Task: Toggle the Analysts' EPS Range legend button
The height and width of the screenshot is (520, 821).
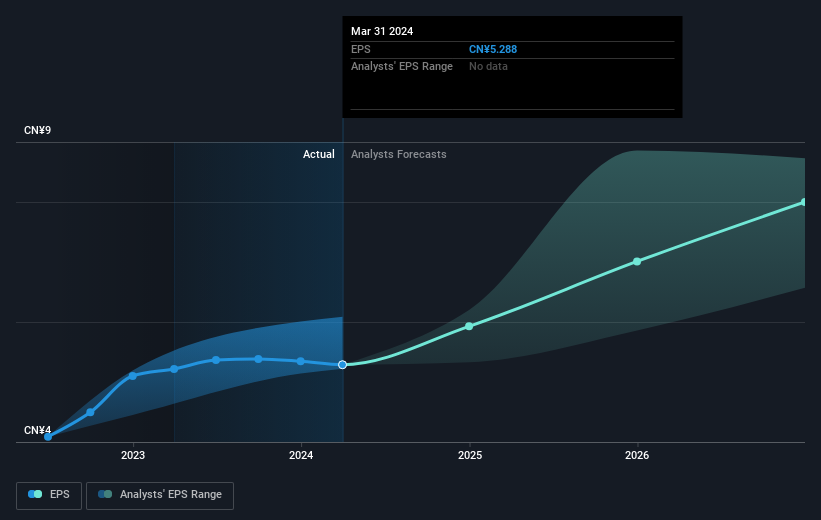Action: coord(160,495)
